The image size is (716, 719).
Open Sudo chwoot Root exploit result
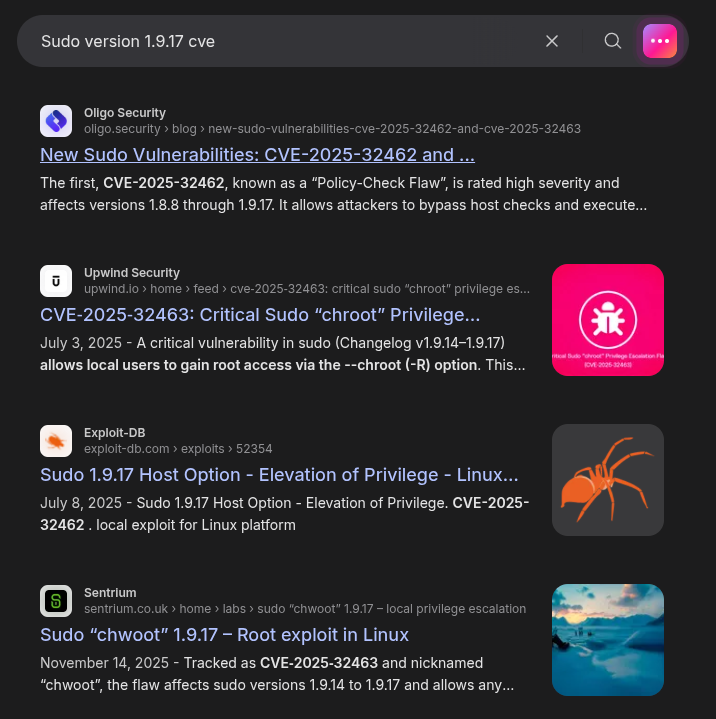pyautogui.click(x=224, y=635)
